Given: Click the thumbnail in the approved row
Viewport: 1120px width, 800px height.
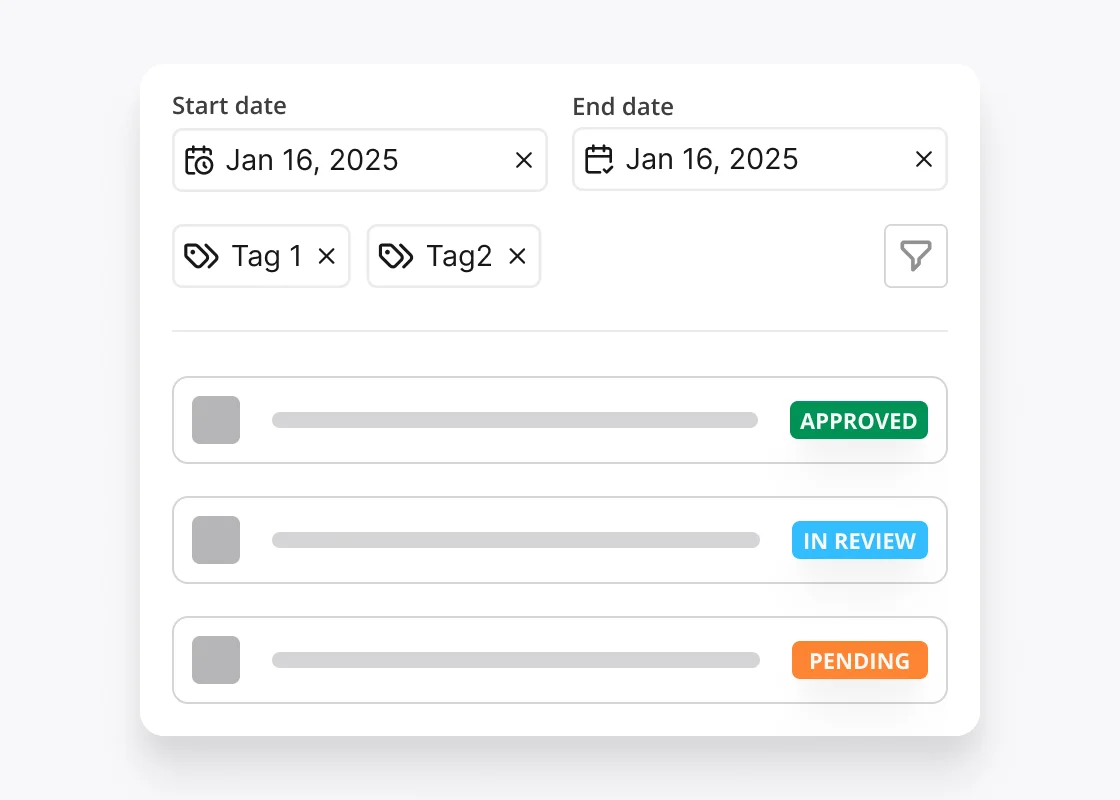Looking at the screenshot, I should pos(215,420).
